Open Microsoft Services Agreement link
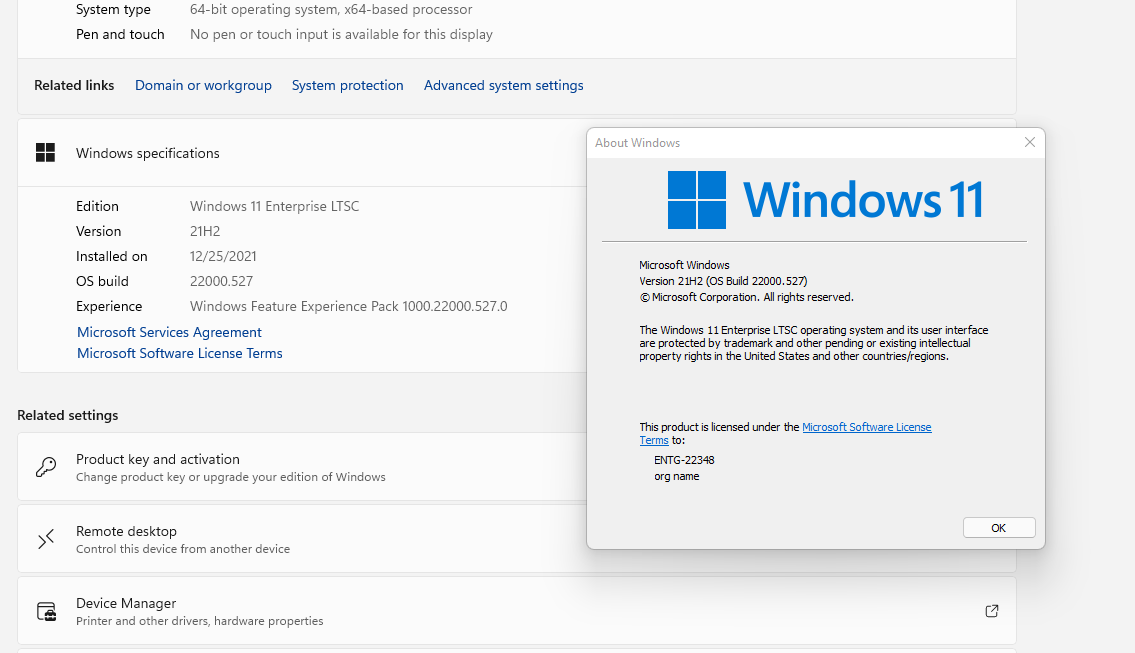The width and height of the screenshot is (1135, 653). 169,332
